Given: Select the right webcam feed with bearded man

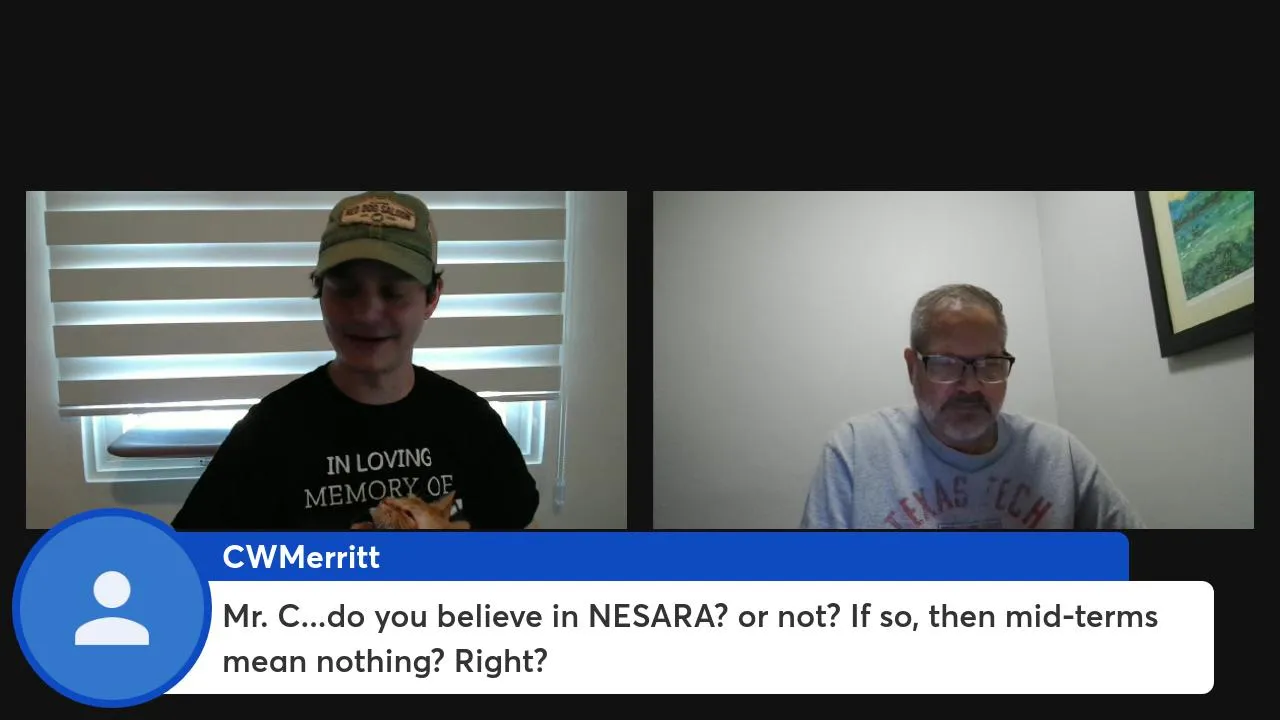Looking at the screenshot, I should pos(953,360).
